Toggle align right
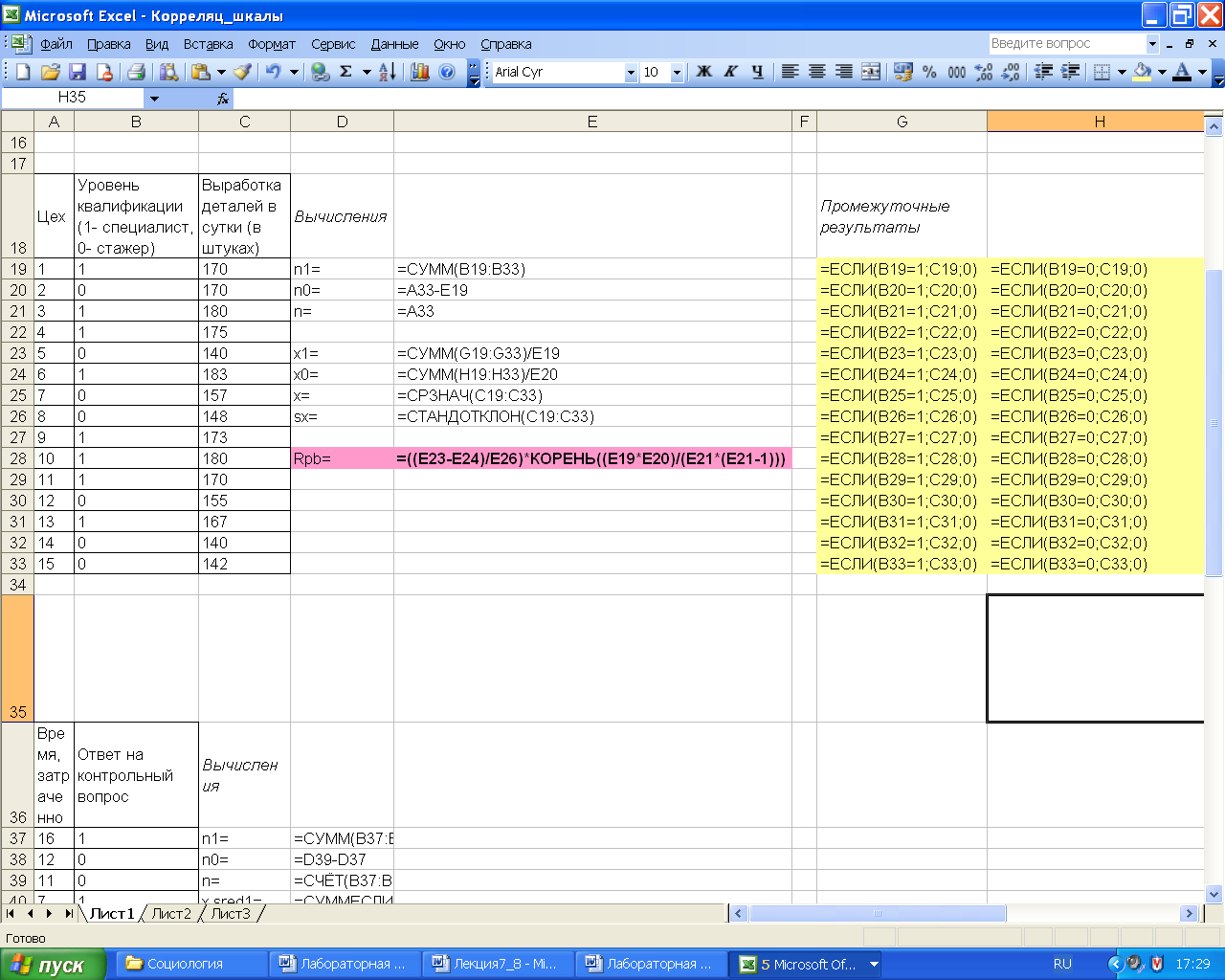Image resolution: width=1225 pixels, height=980 pixels. click(x=843, y=72)
